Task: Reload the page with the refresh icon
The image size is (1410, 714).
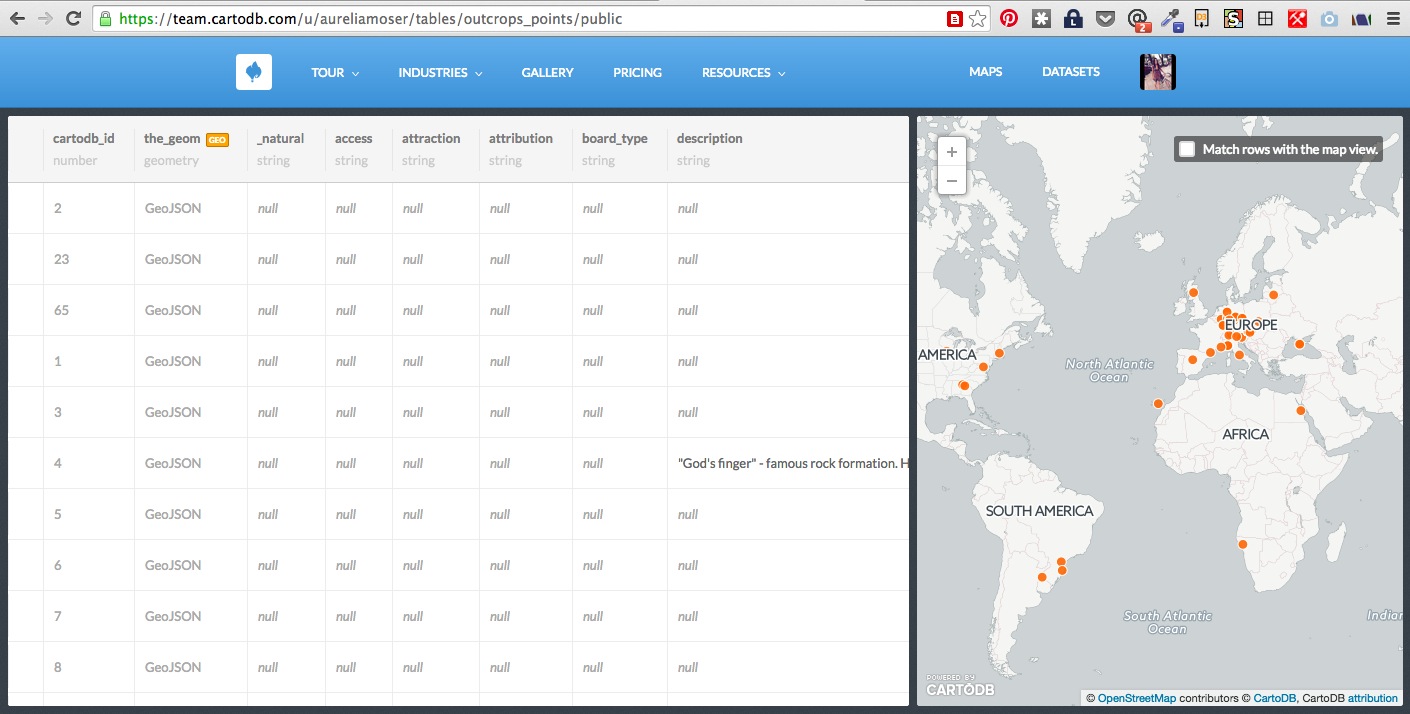Action: [x=73, y=18]
